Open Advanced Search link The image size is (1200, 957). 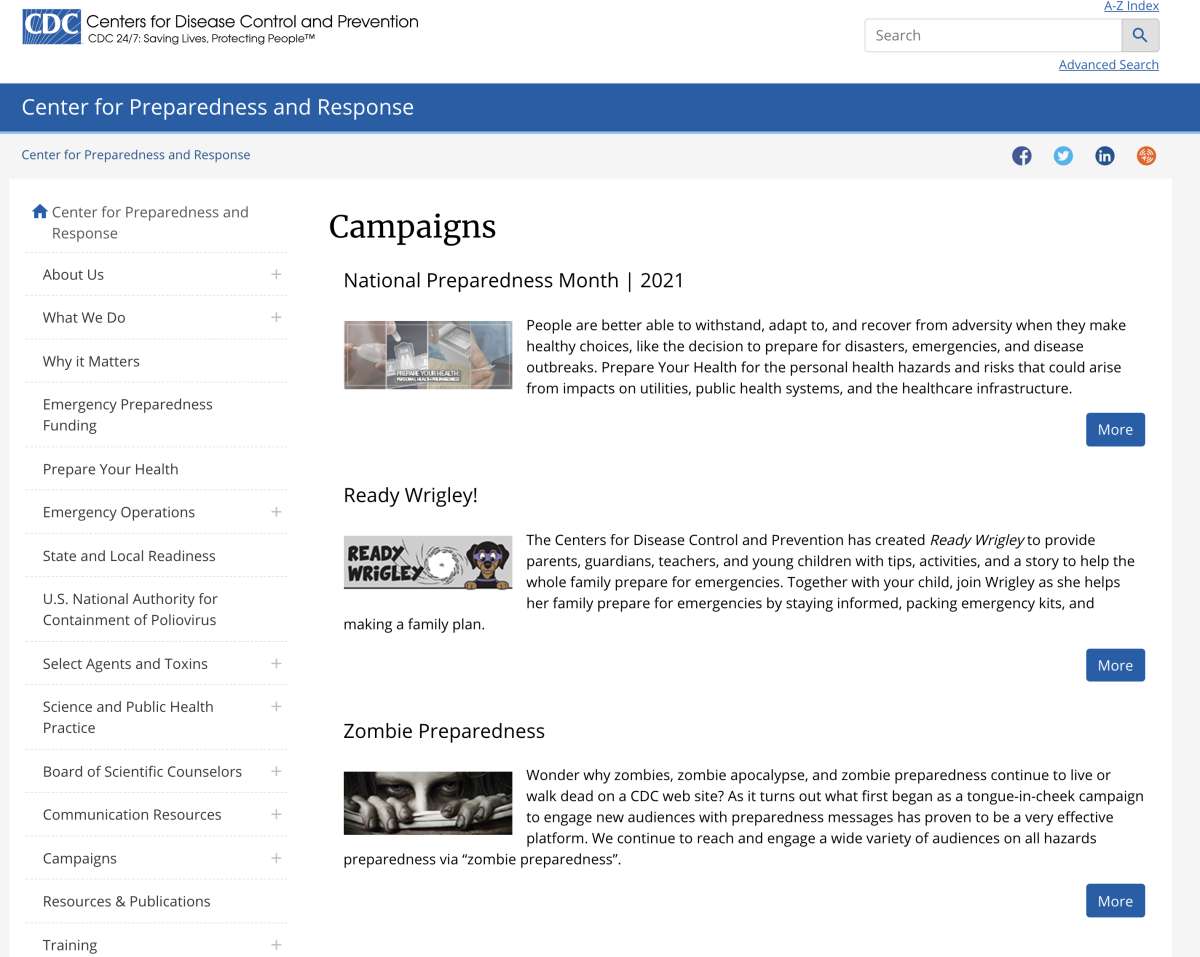(x=1109, y=65)
